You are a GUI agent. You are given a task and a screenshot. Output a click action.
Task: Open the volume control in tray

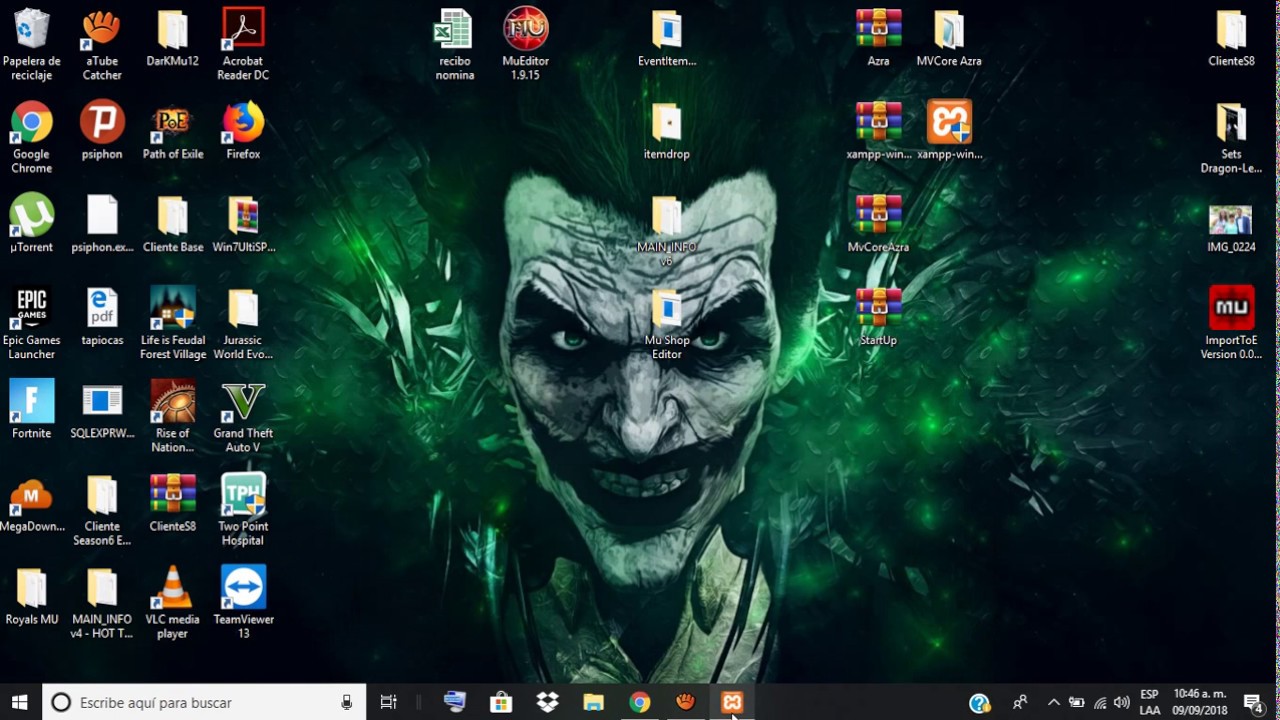pyautogui.click(x=1122, y=703)
